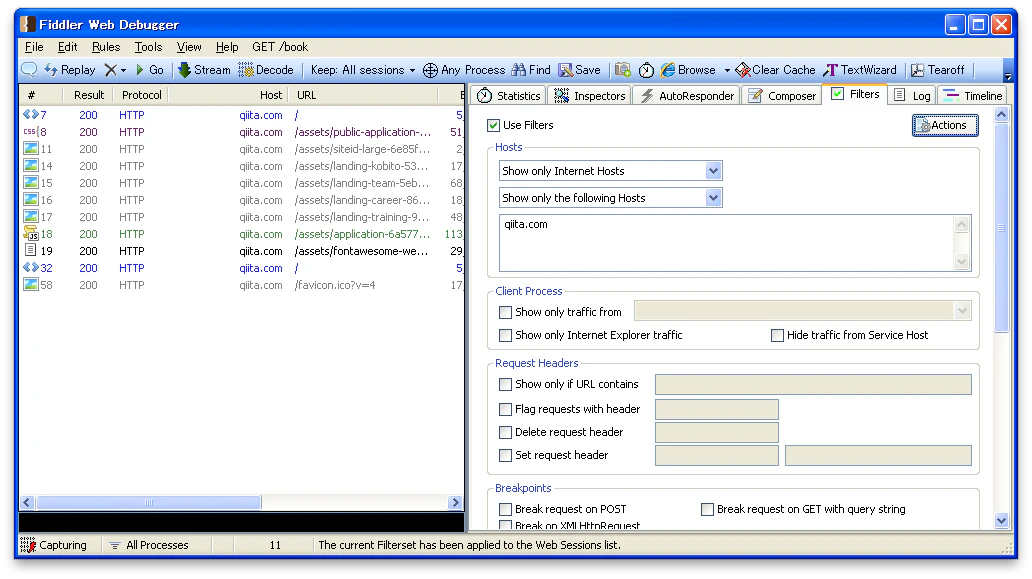Click the Capturing status bar indicator
1032x579 pixels.
click(54, 545)
